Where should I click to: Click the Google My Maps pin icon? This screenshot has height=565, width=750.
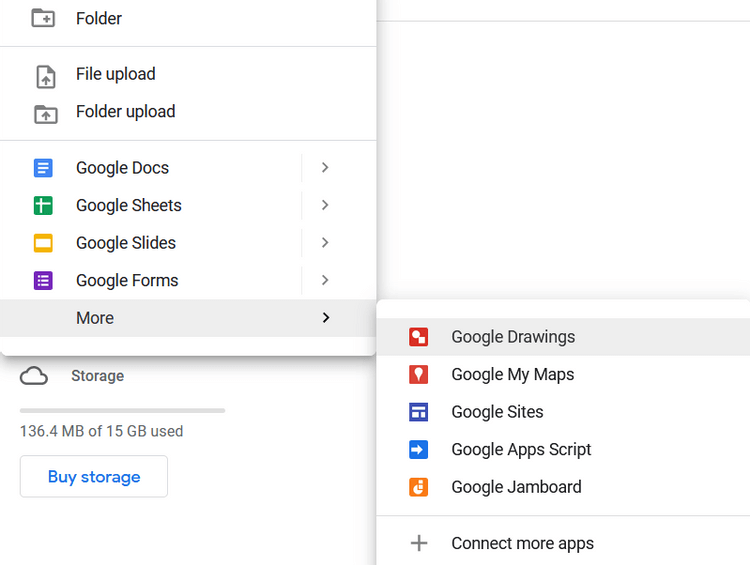click(x=419, y=374)
